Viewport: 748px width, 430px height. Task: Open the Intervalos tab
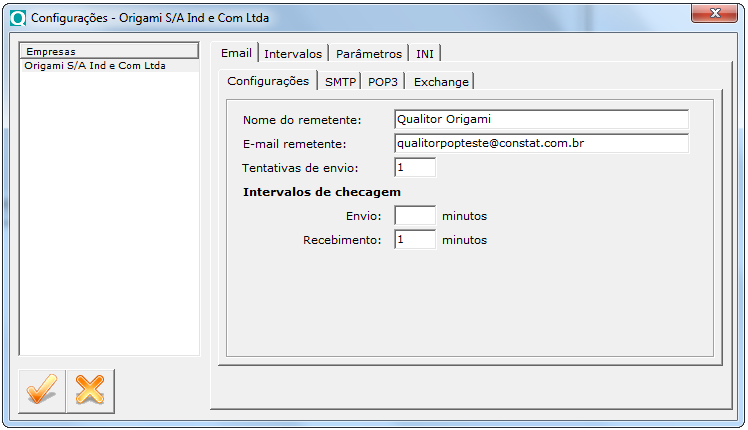293,54
